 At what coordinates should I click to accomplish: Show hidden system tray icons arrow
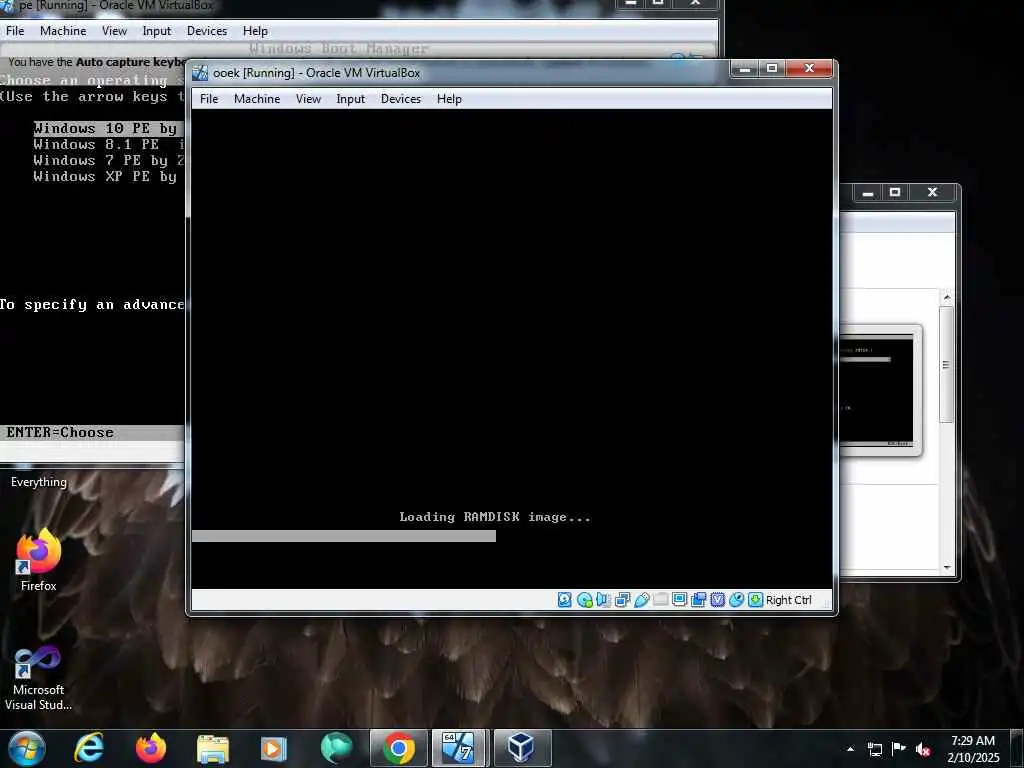point(850,749)
